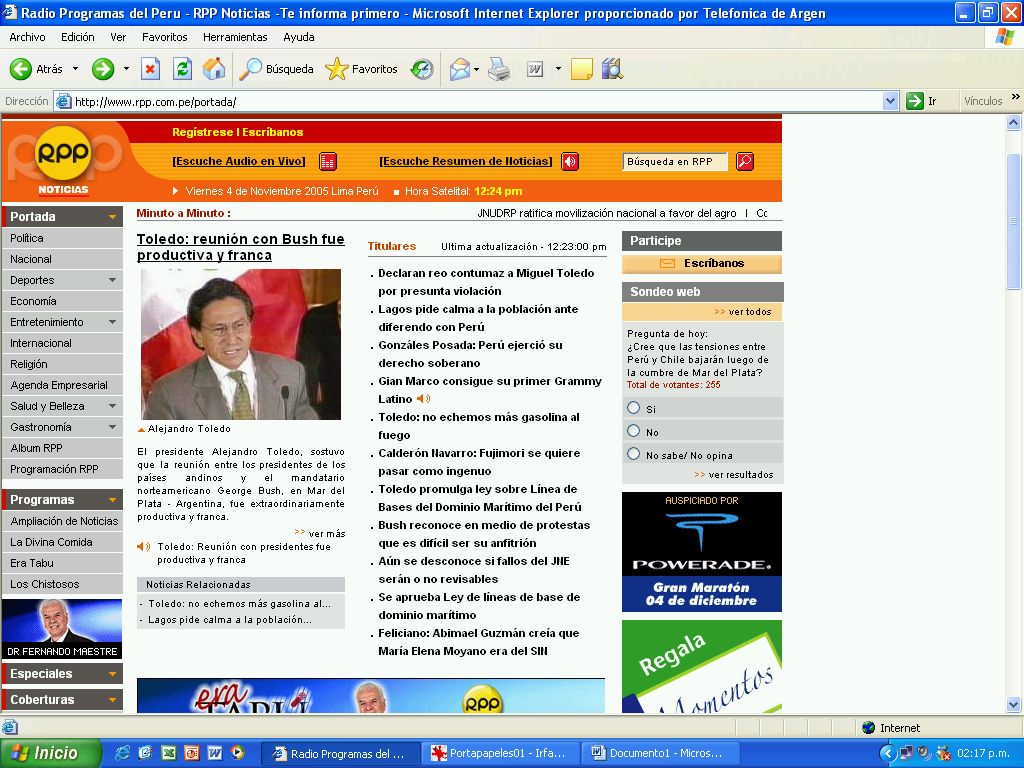1024x768 pixels.
Task: Click the 'Búsqueda en RPP' search field
Action: [x=674, y=162]
